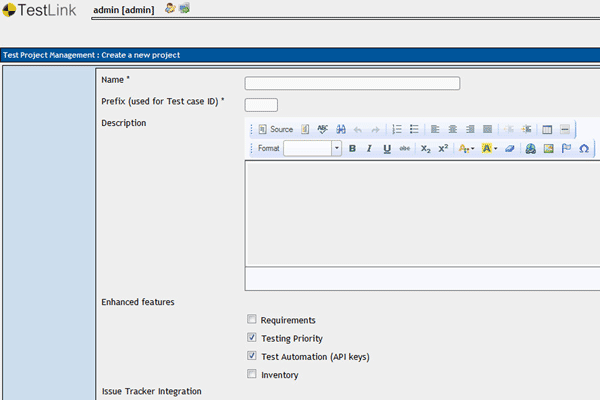Open user settings icon beside admin
Screen dimensions: 600x400
point(170,8)
